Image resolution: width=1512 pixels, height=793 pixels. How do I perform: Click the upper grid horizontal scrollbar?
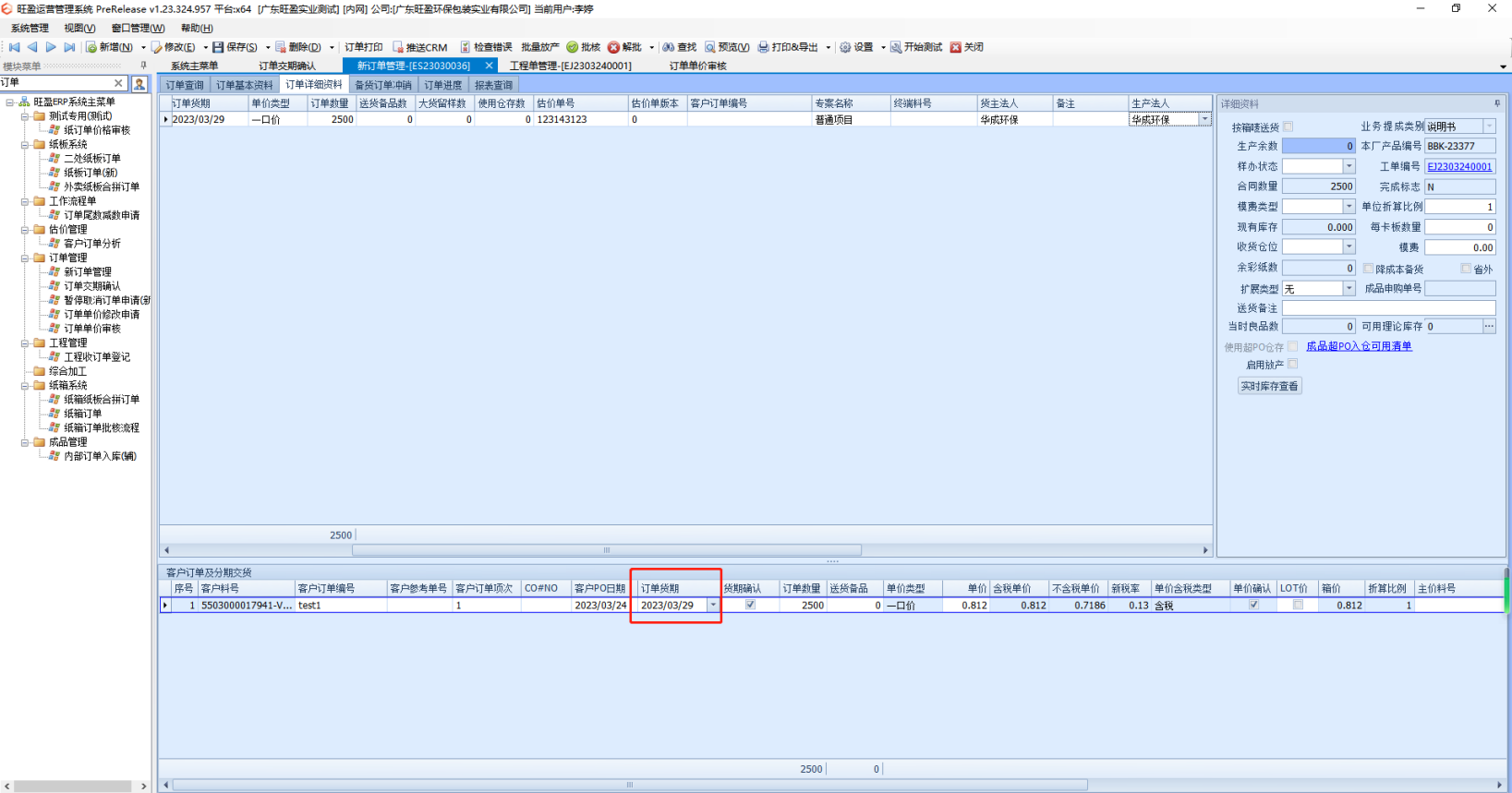(x=607, y=550)
